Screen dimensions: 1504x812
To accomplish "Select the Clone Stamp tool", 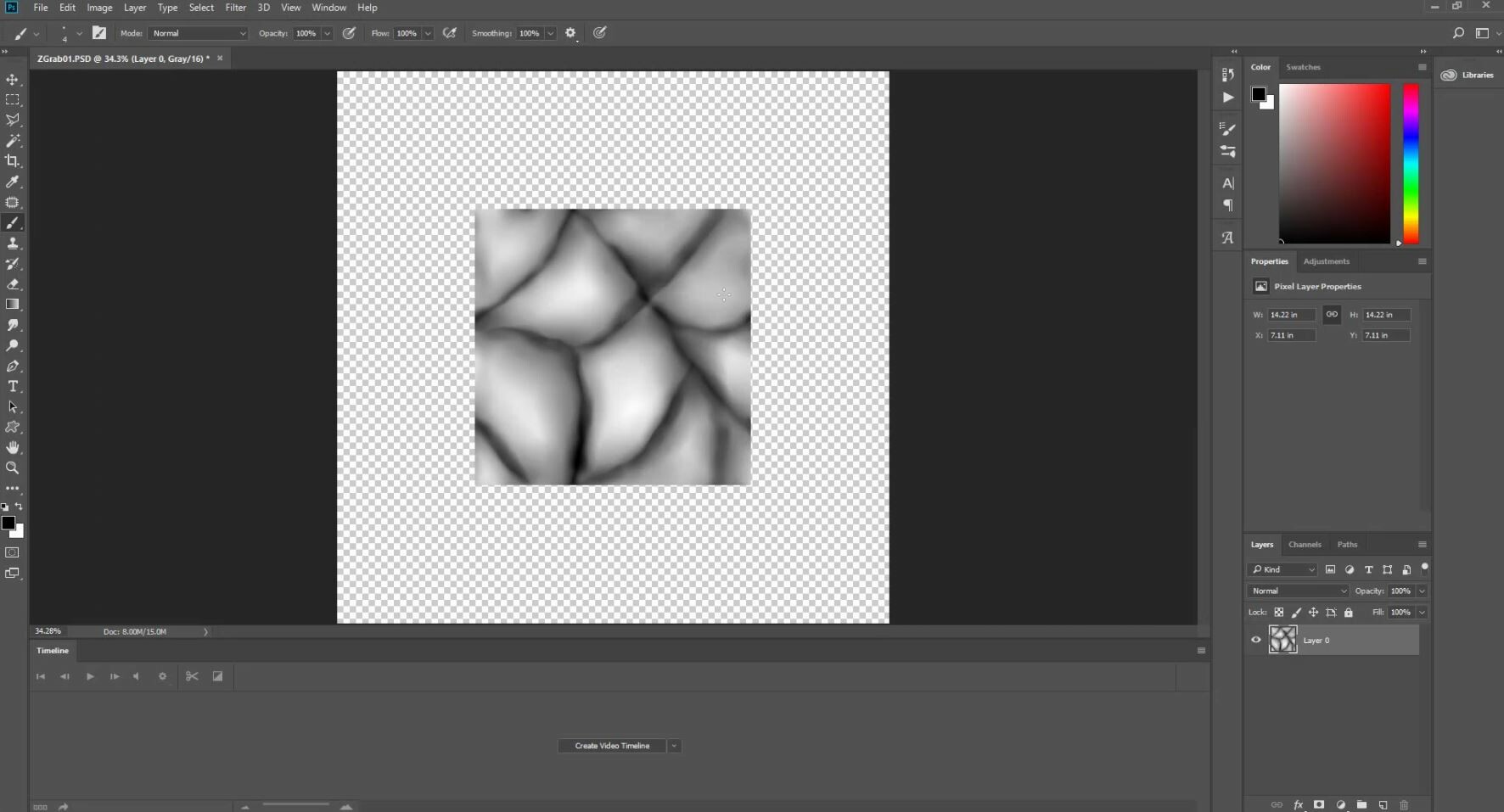I will tap(13, 243).
